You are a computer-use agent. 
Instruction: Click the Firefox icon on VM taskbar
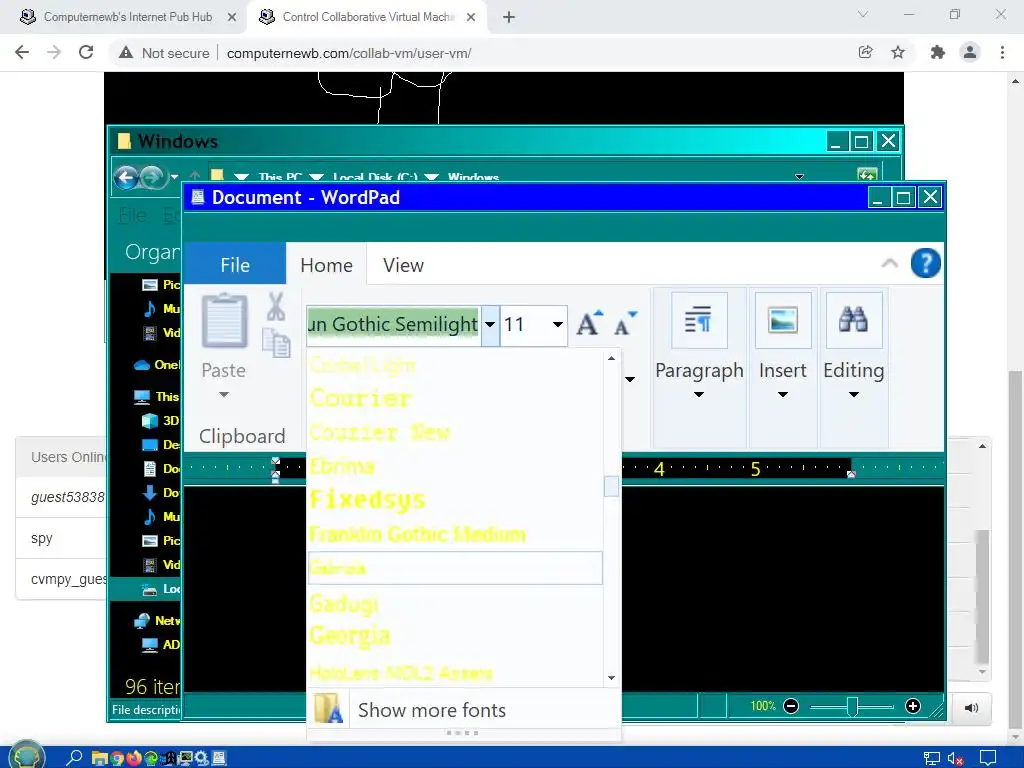(x=134, y=758)
